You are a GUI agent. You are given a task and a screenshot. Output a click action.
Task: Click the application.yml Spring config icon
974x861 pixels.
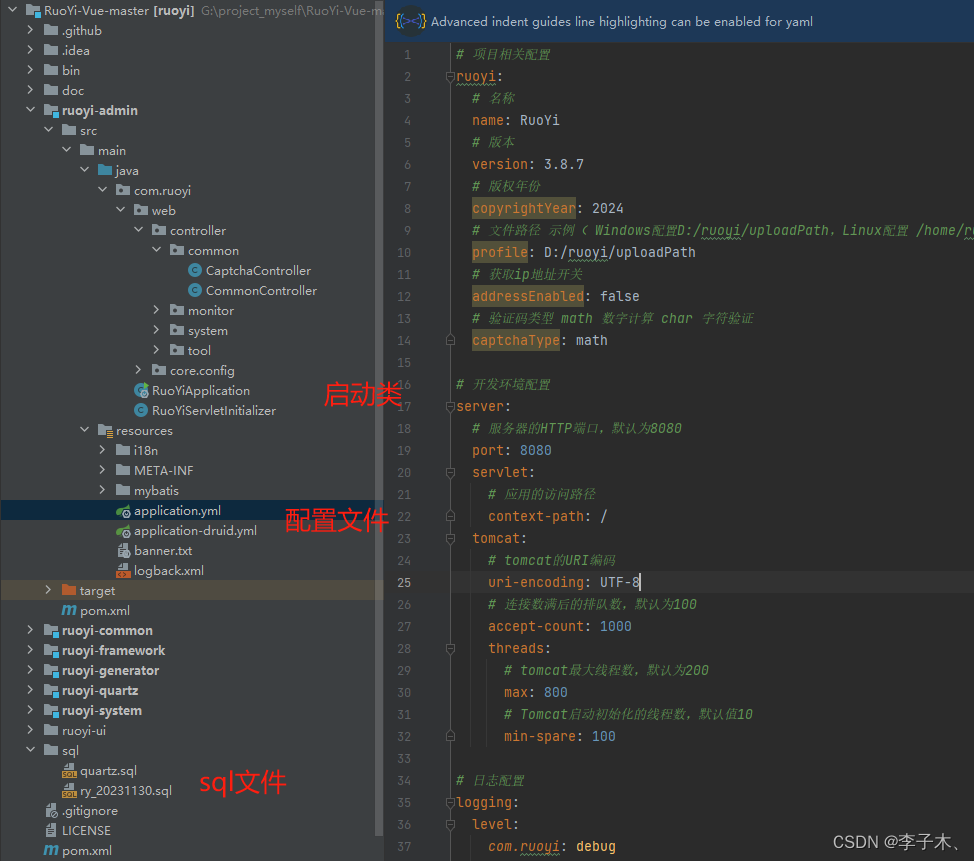[123, 511]
